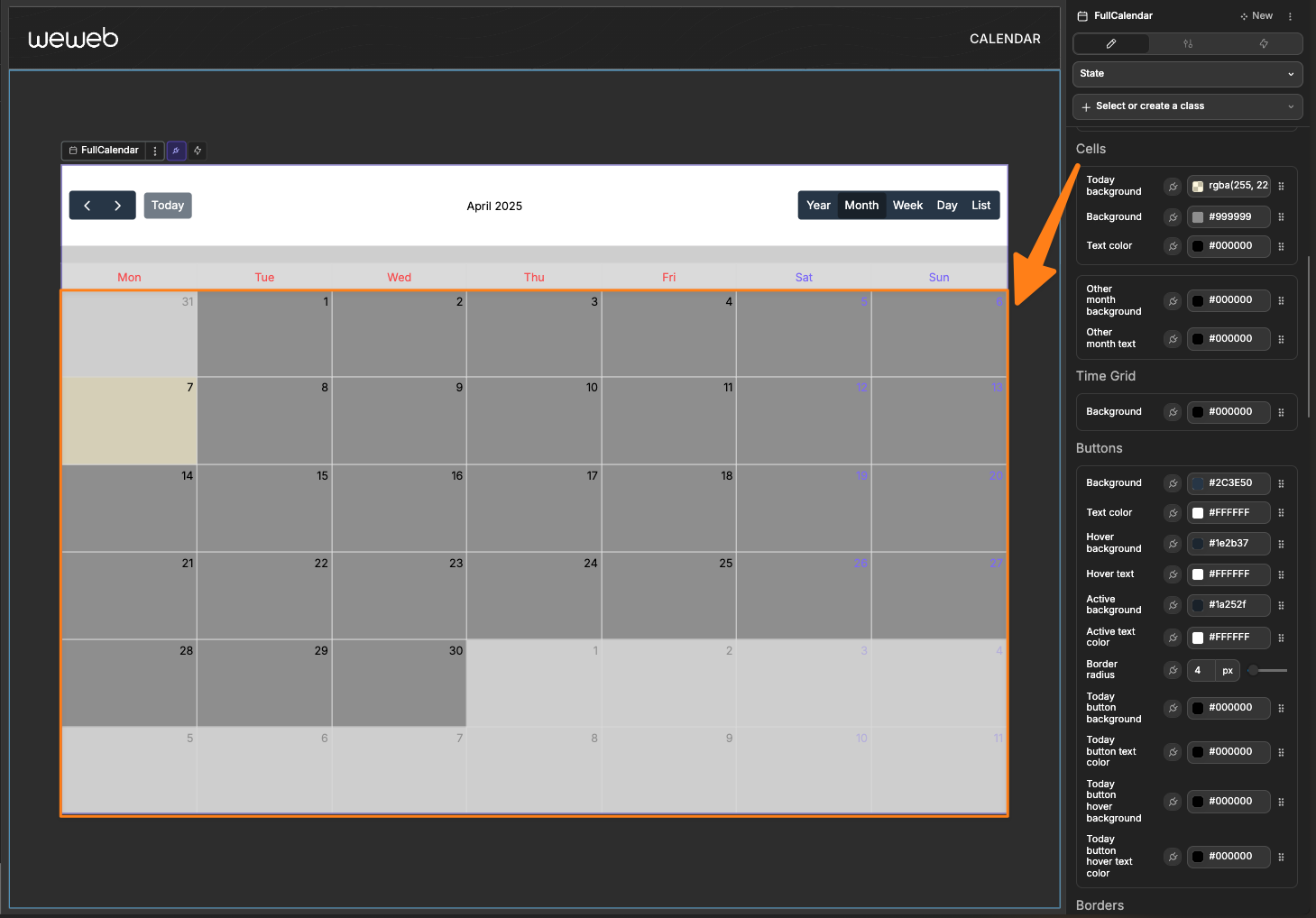Open the three-dot menu on FullCalendar canvas label

tap(155, 151)
